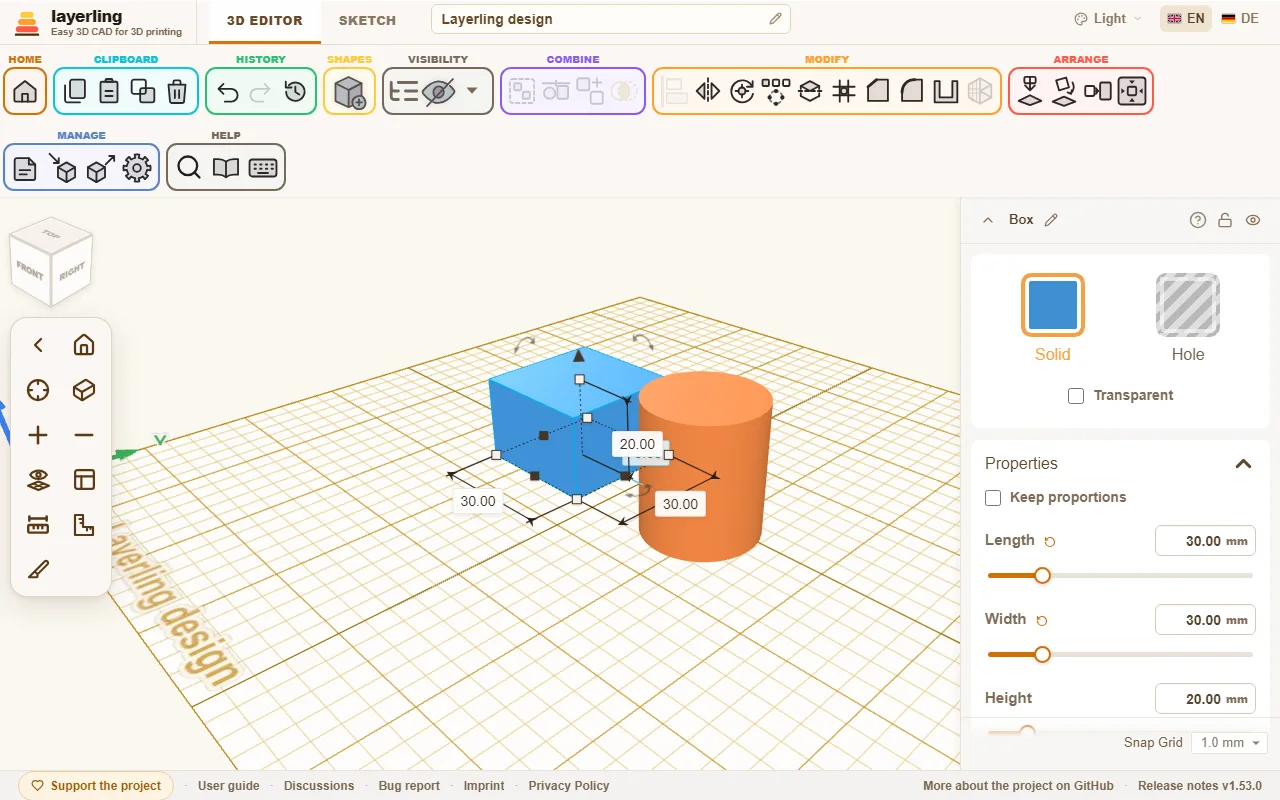Open settings gear in Manage
This screenshot has height=800, width=1280.
[137, 169]
